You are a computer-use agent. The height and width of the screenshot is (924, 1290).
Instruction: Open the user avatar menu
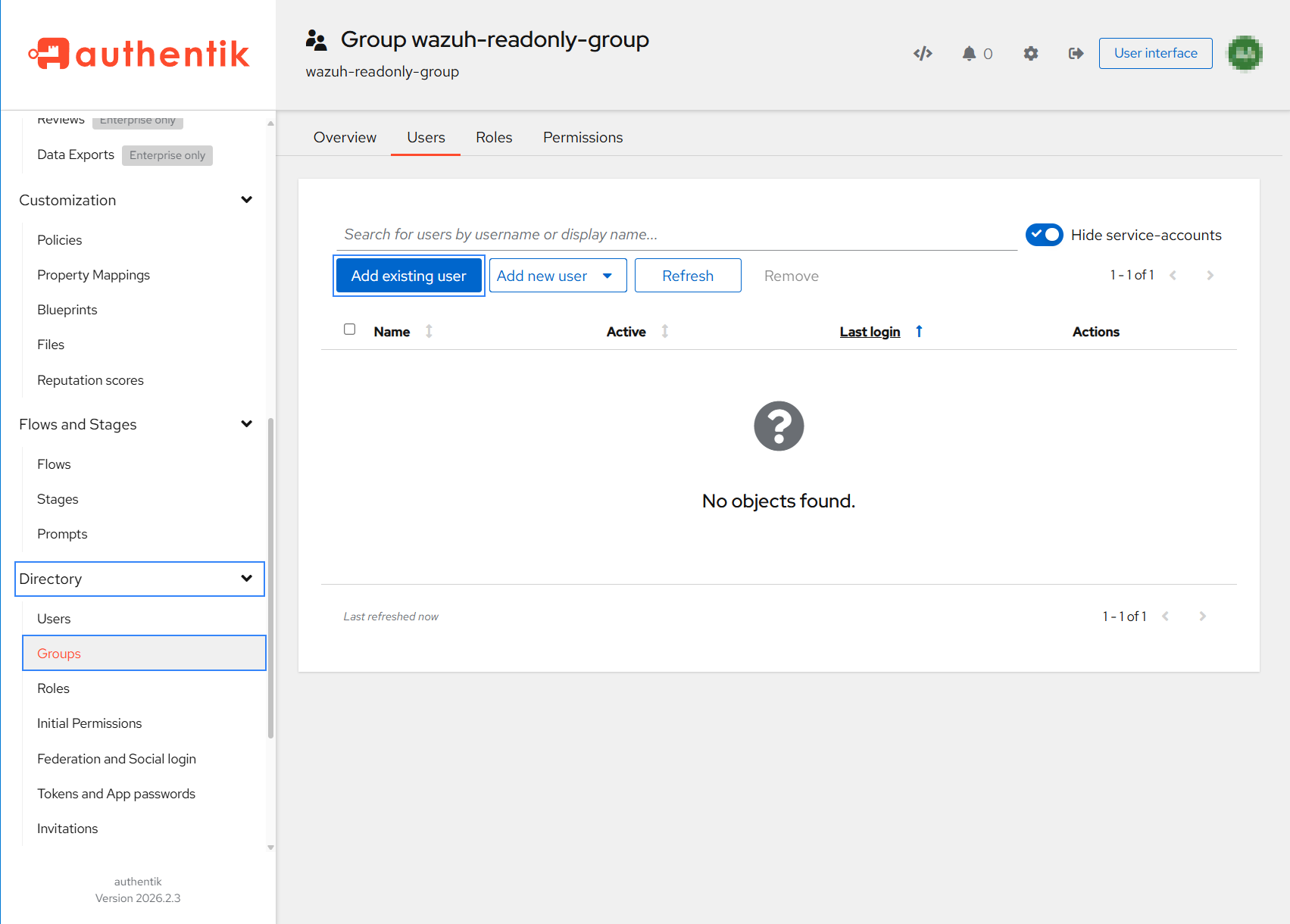[x=1245, y=53]
